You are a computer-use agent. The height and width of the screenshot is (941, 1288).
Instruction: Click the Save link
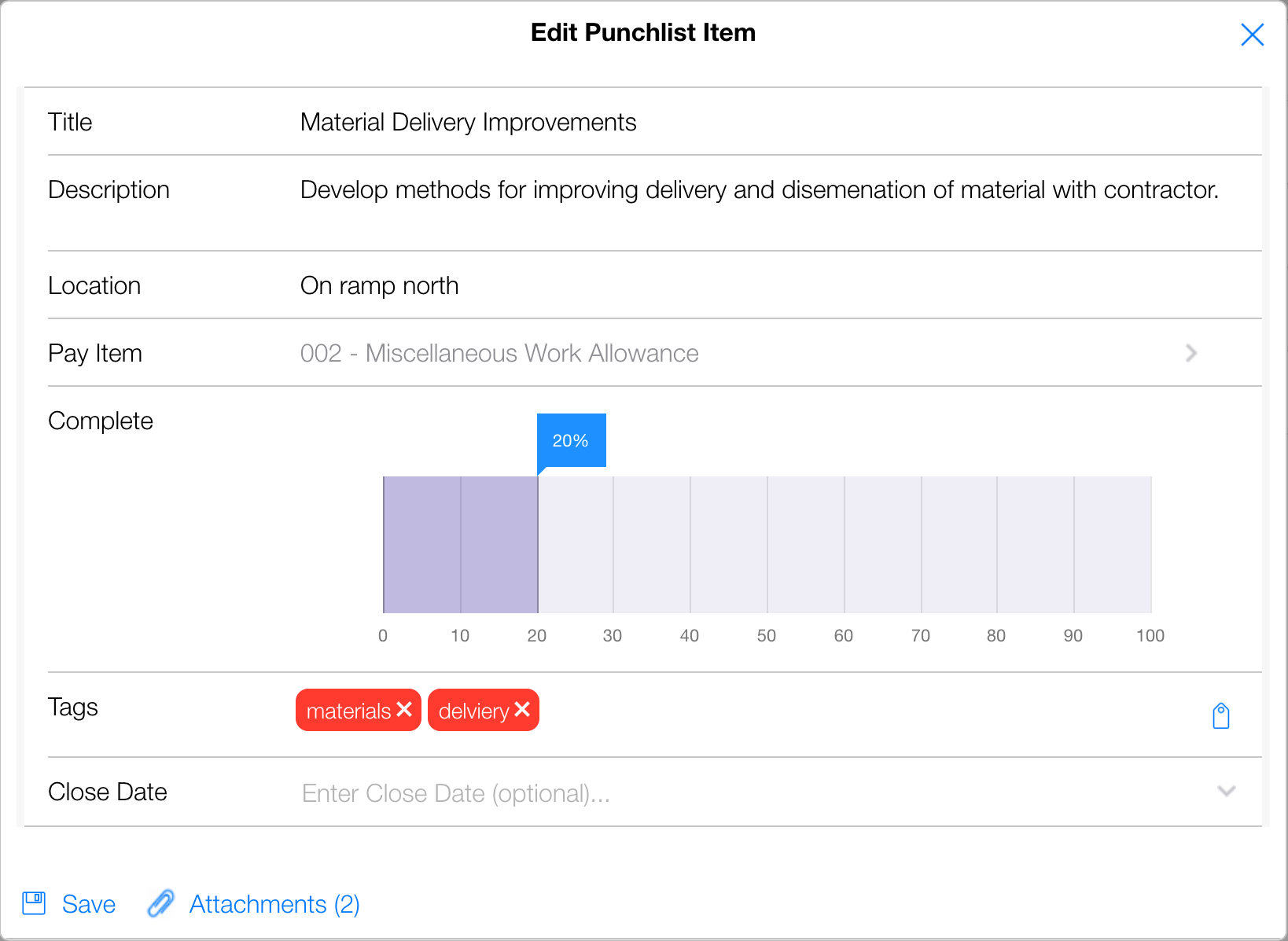coord(89,904)
